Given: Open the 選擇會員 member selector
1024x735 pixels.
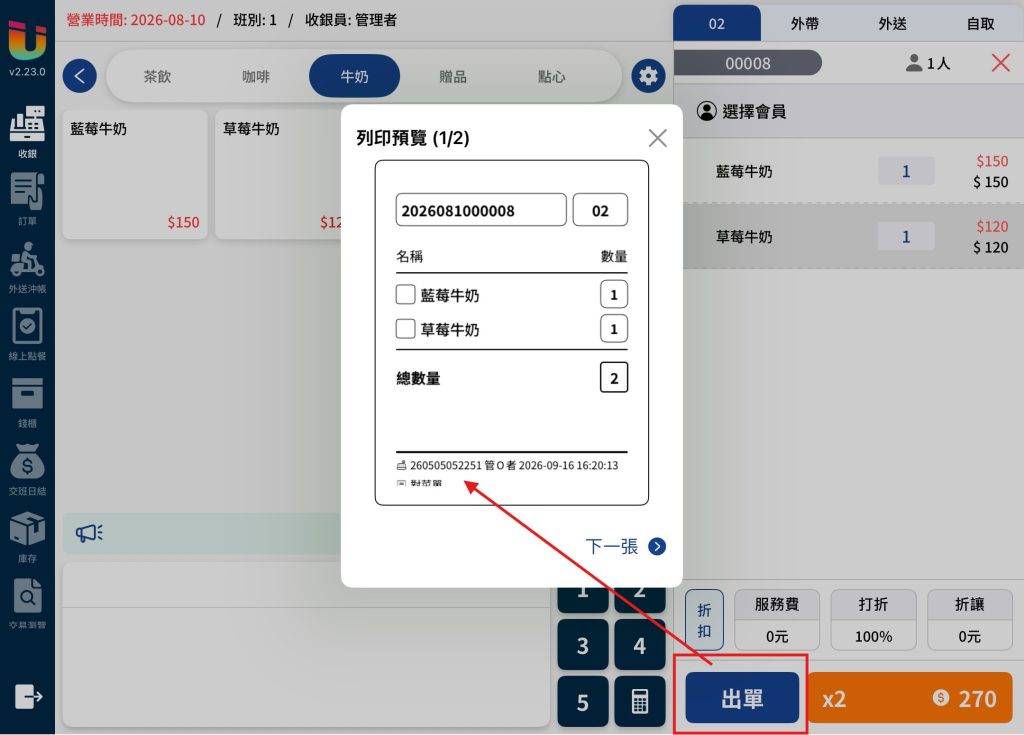Looking at the screenshot, I should point(741,111).
